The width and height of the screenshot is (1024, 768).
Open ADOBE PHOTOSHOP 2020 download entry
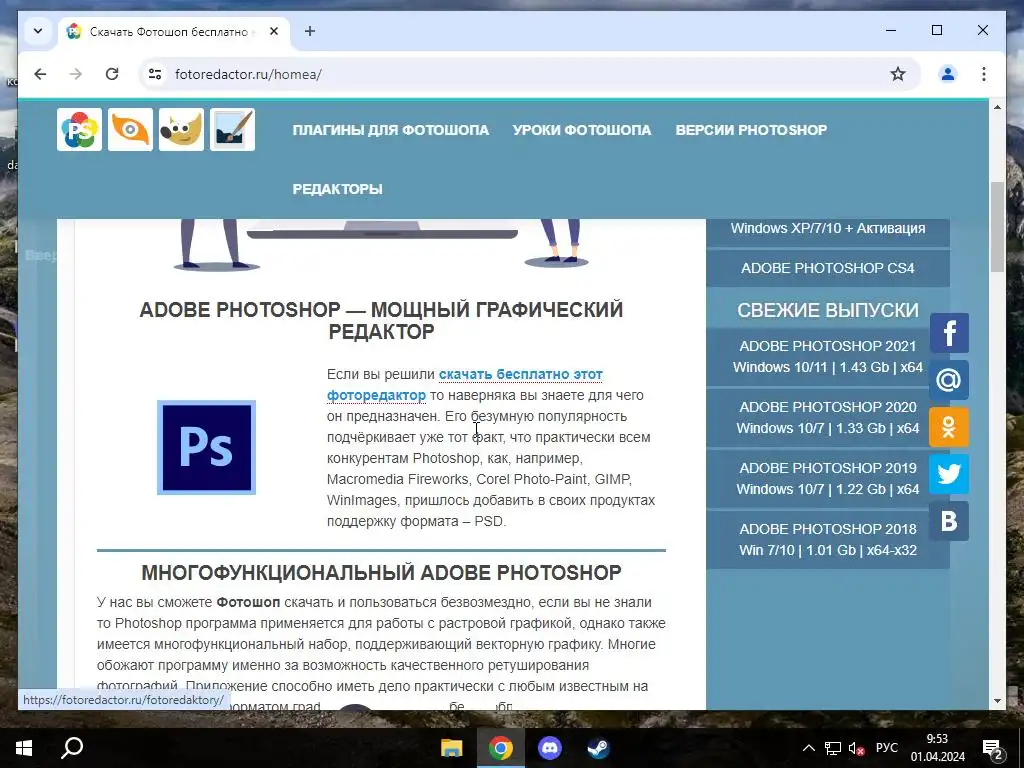[x=827, y=417]
